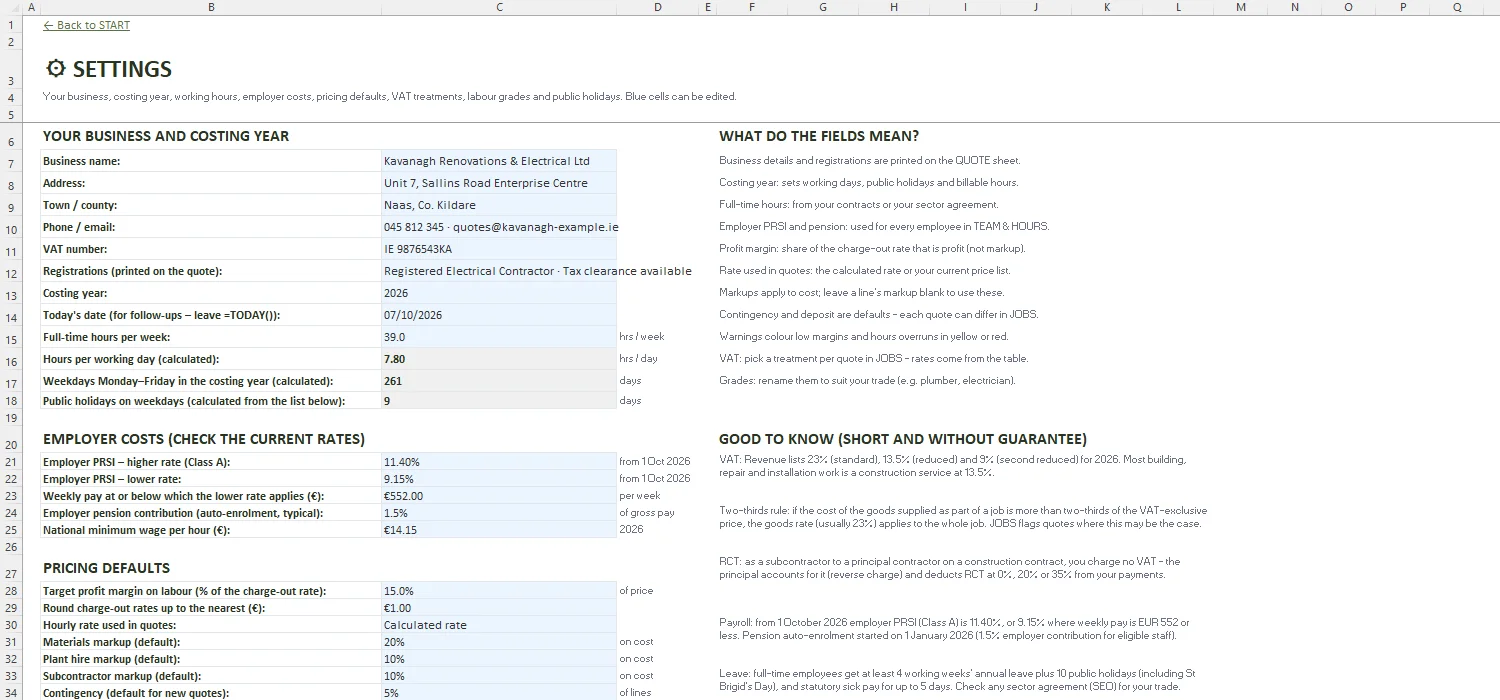This screenshot has height=700, width=1500.
Task: Select row 21 header
Action: click(x=11, y=462)
